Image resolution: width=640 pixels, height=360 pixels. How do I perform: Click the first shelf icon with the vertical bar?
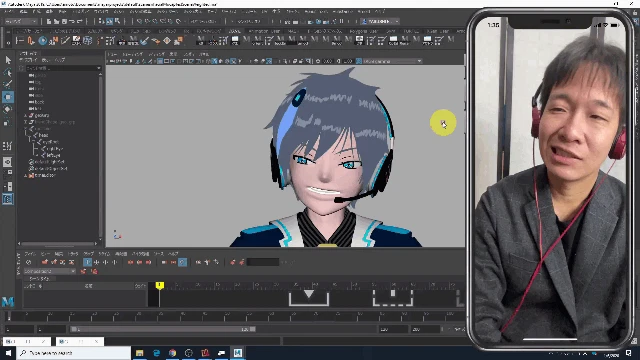(20, 41)
